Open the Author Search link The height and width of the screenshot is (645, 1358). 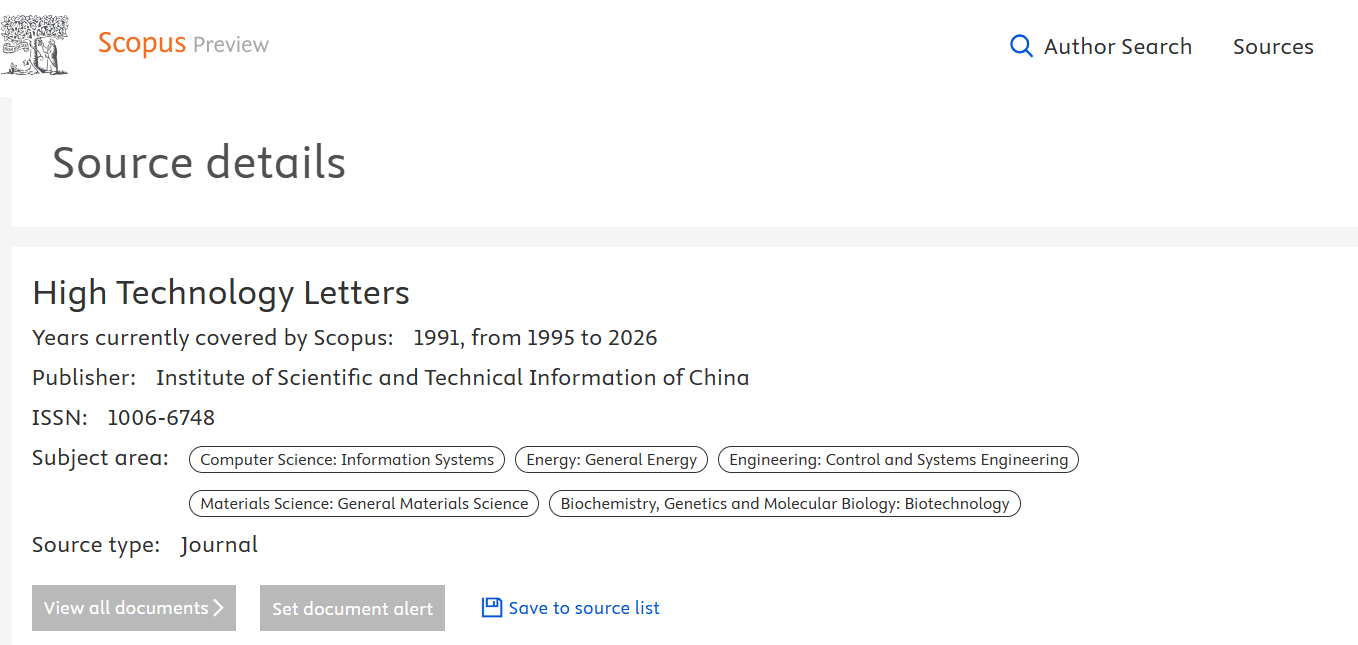coord(1117,47)
